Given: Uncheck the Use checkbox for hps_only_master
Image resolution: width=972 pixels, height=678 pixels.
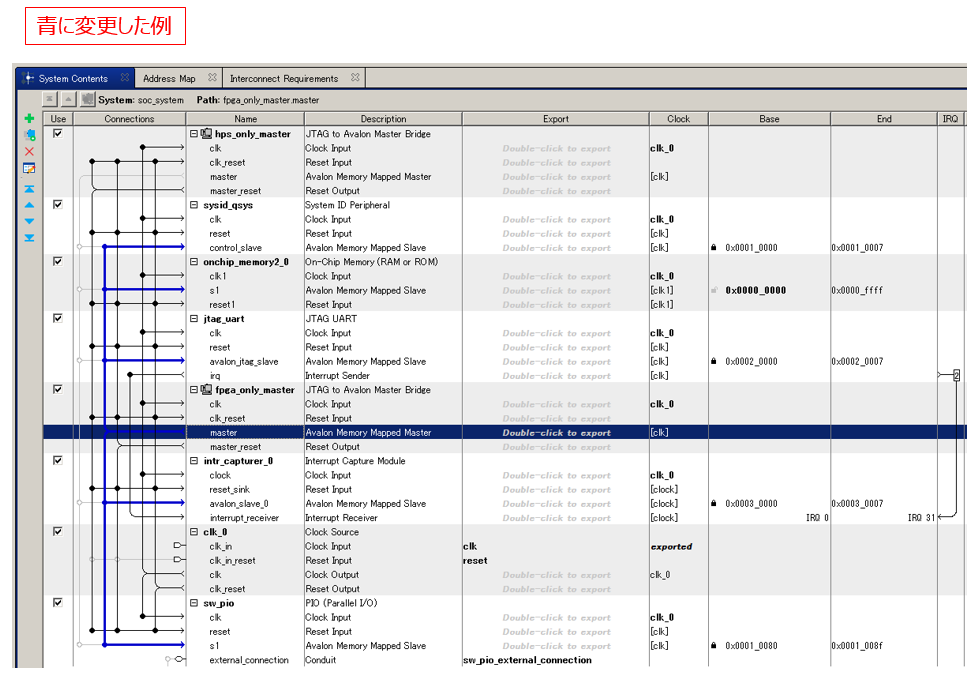Looking at the screenshot, I should pos(58,134).
